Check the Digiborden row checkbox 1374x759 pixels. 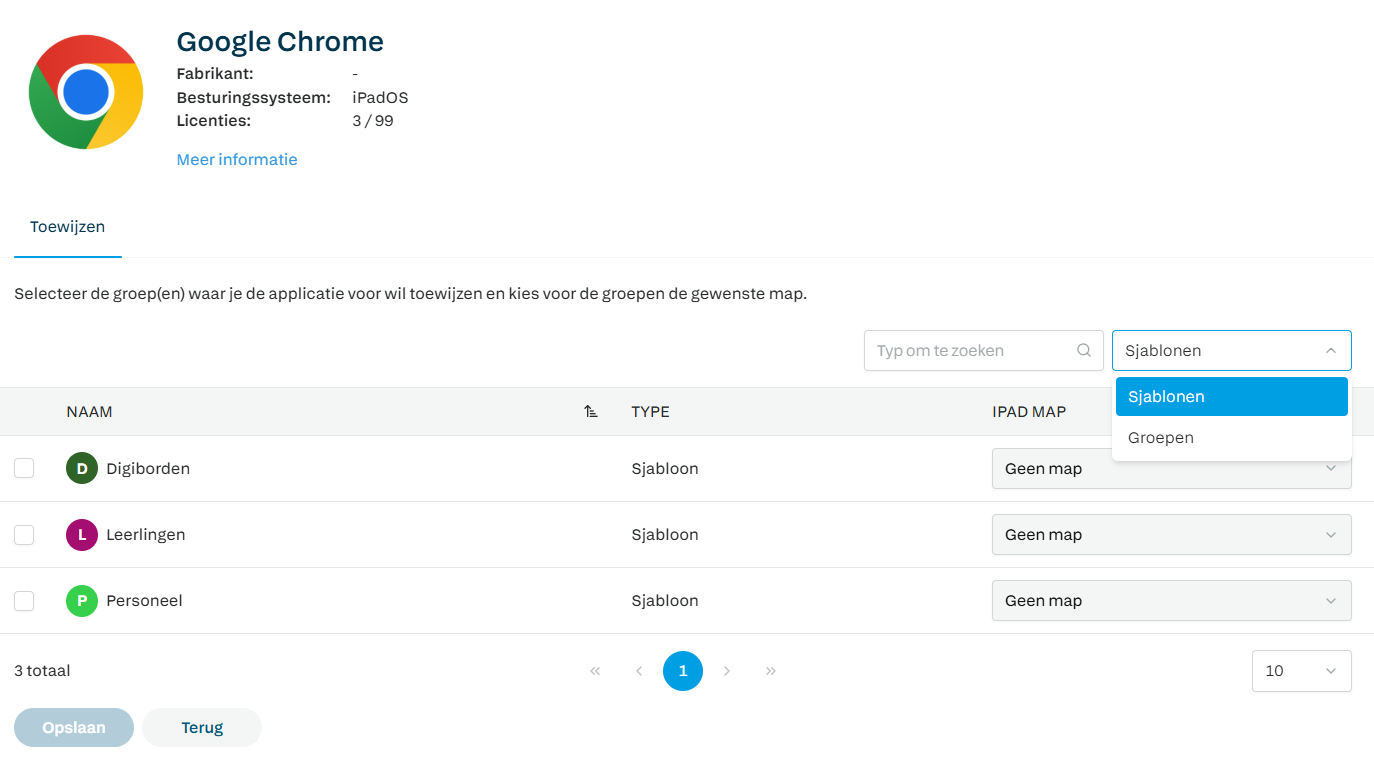click(x=24, y=468)
